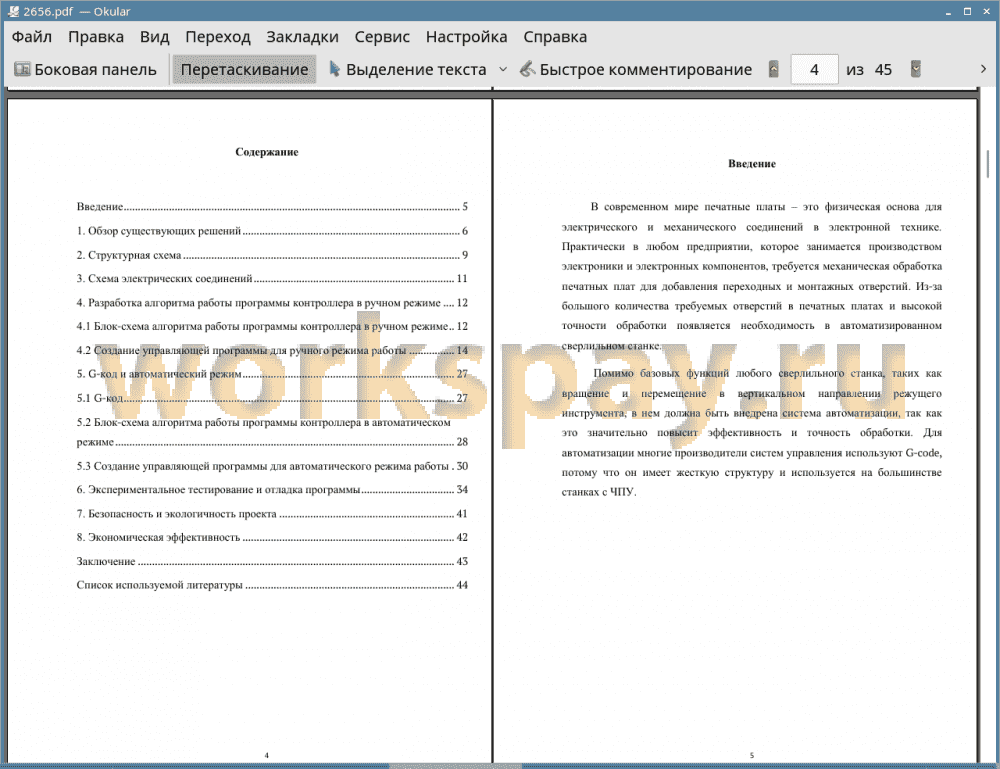Open the Файл menu

click(32, 37)
